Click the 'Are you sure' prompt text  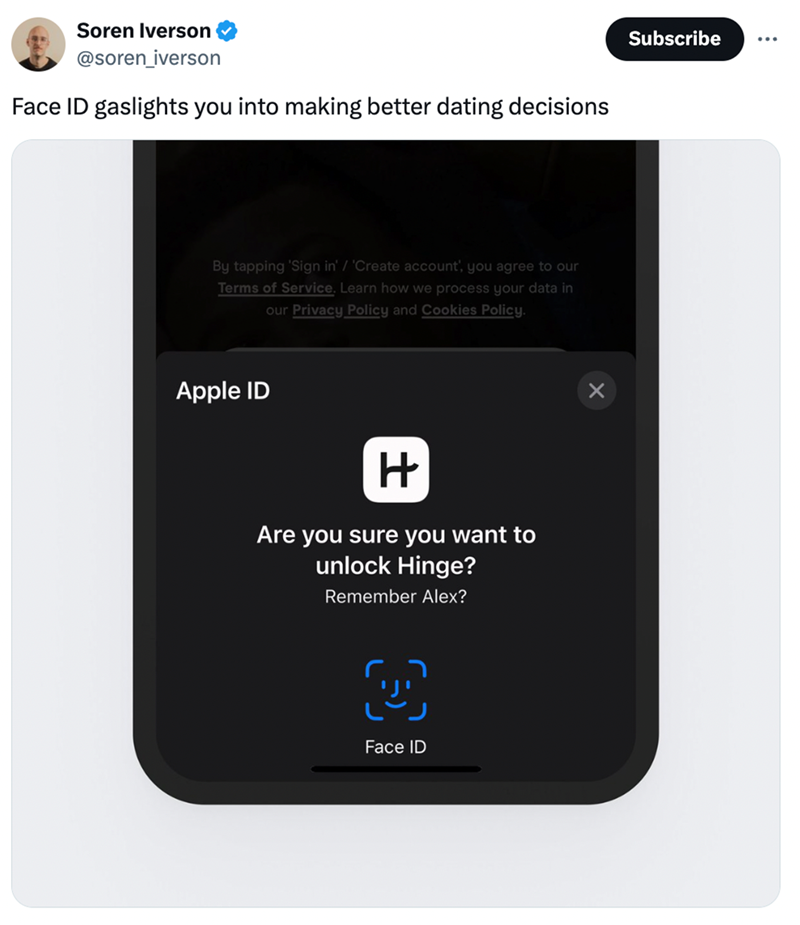tap(396, 550)
